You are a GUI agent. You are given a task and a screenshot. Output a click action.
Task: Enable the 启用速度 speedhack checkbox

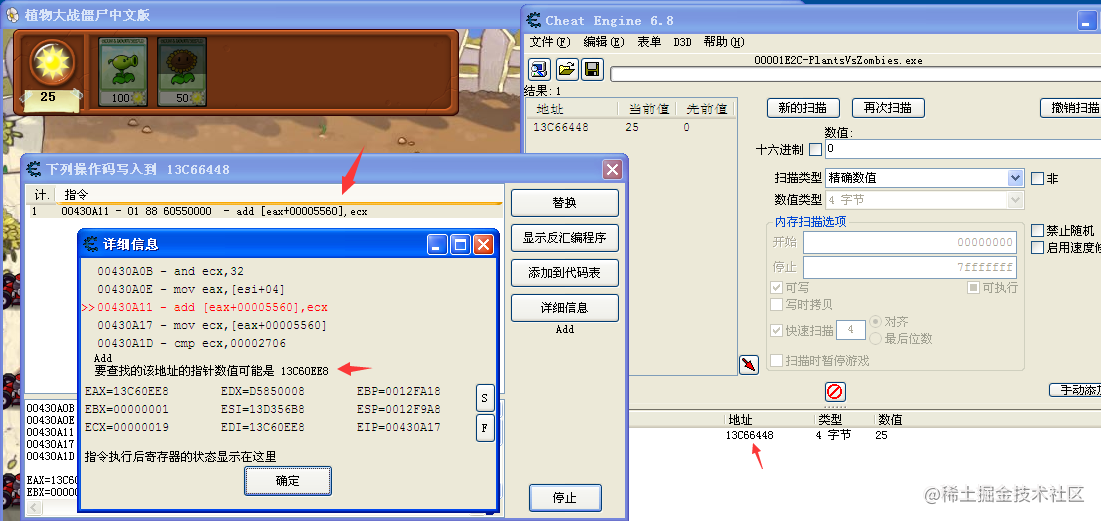[1037, 247]
